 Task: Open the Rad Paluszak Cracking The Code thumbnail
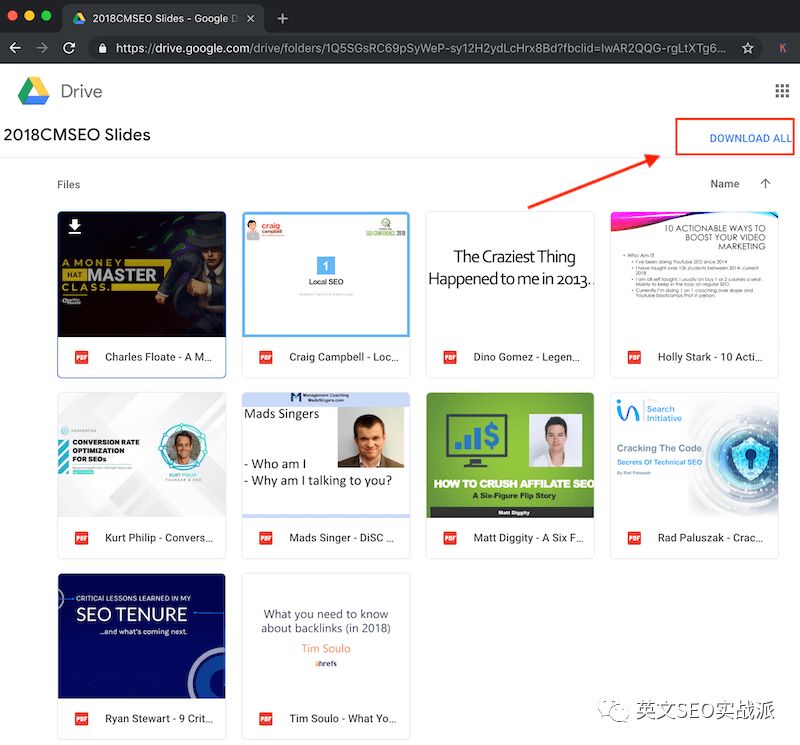[x=694, y=455]
